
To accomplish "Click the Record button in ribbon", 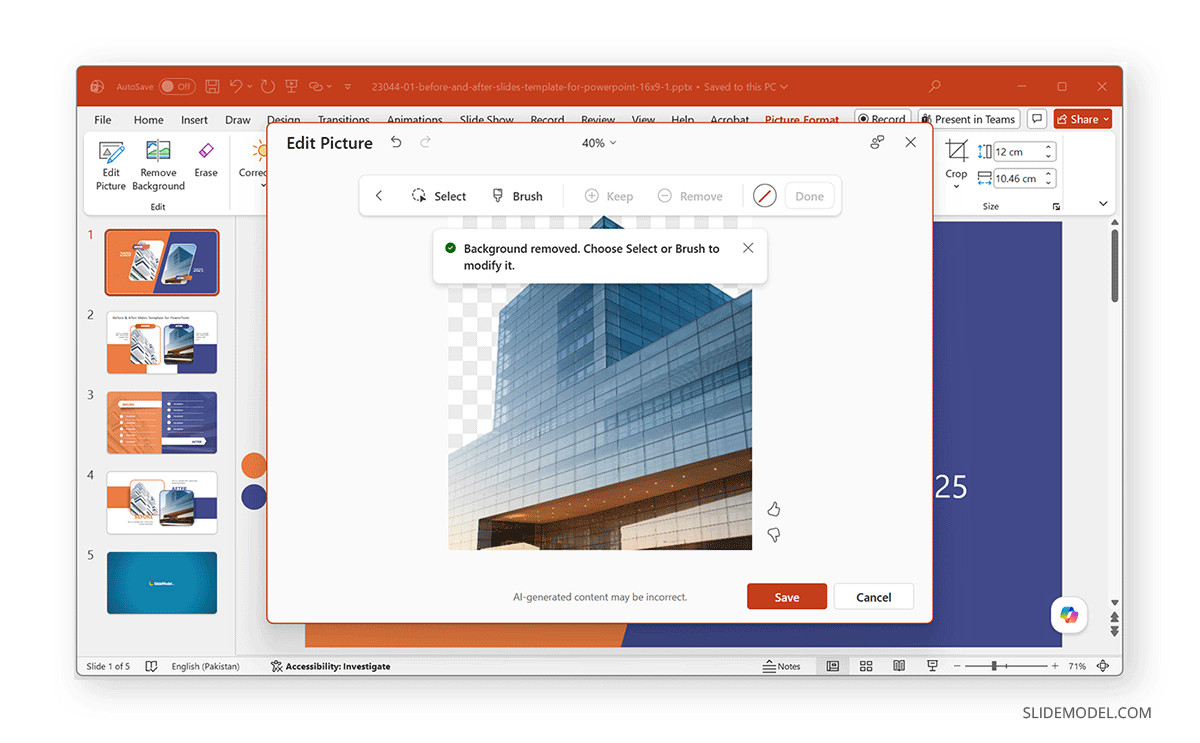I will [x=882, y=119].
